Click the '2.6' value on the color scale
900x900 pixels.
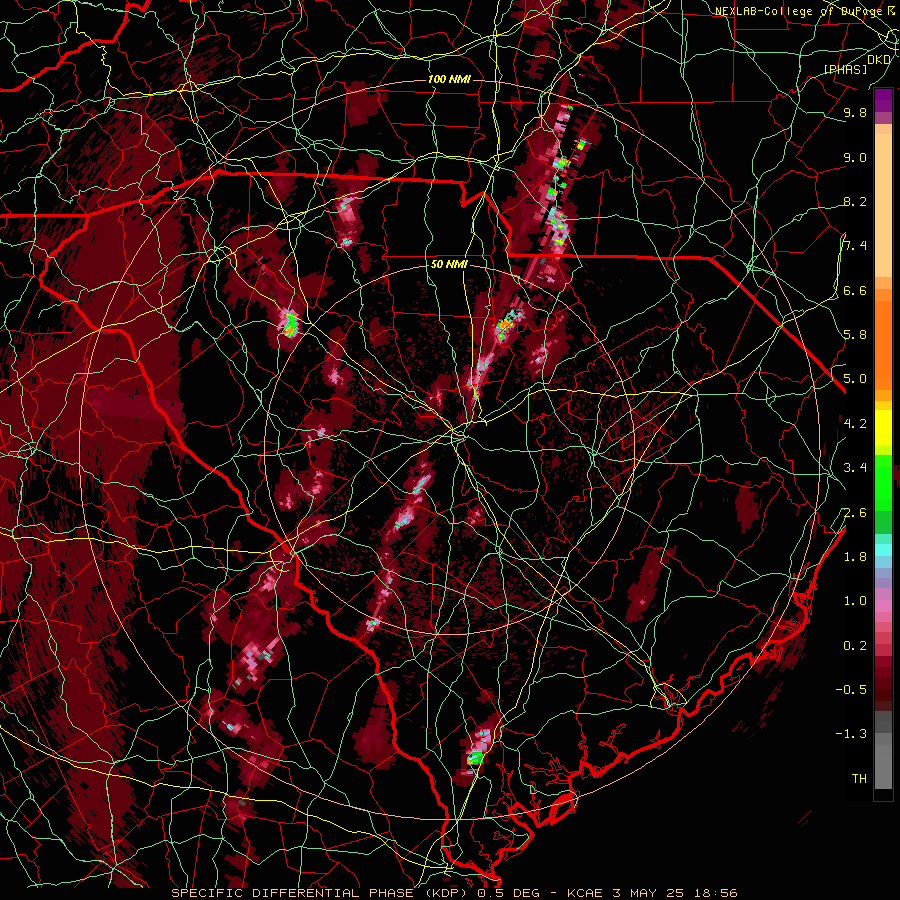point(855,513)
